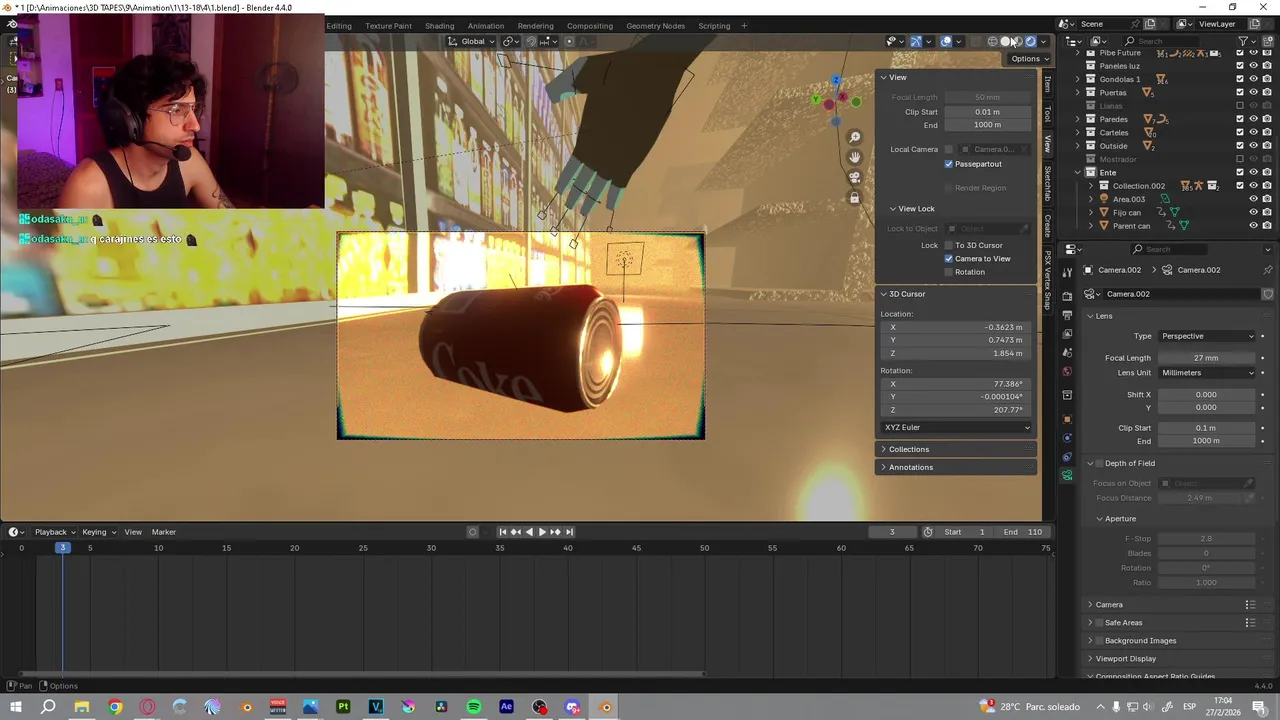Enable the Passepartout checkbox
This screenshot has width=1280, height=720.
pos(949,164)
